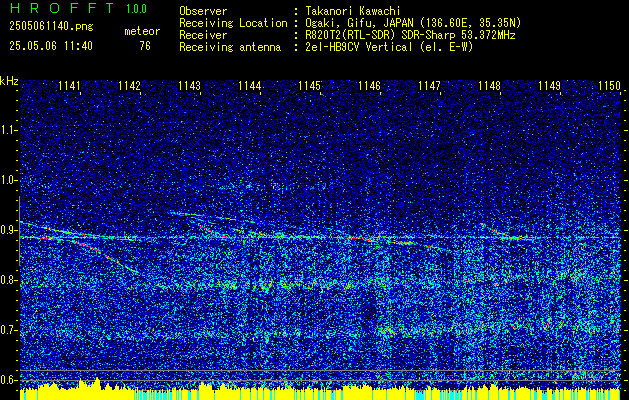Click the meteor count value 76

pyautogui.click(x=145, y=46)
